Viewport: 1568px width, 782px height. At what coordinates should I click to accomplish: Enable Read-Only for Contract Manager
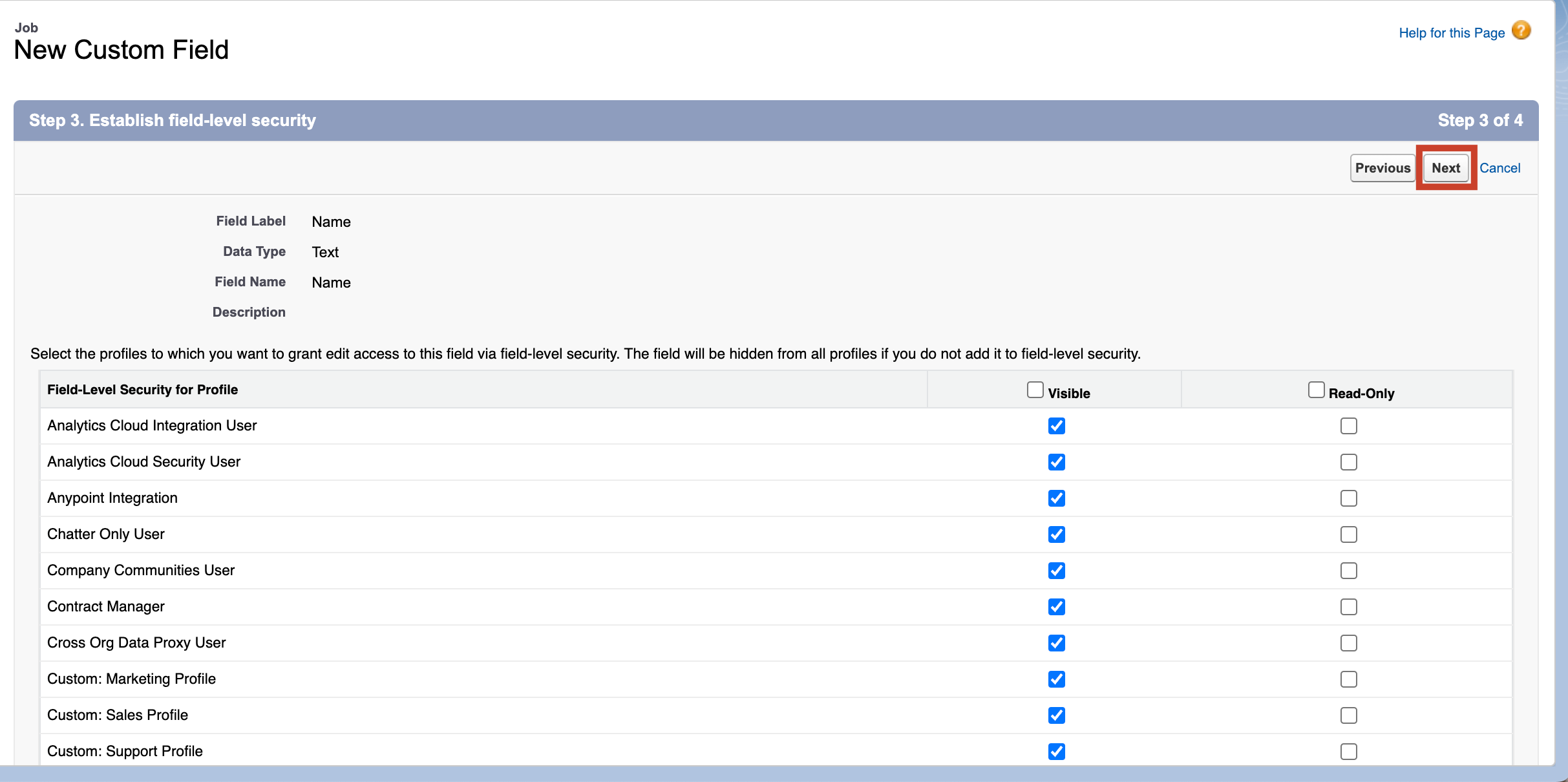tap(1349, 607)
